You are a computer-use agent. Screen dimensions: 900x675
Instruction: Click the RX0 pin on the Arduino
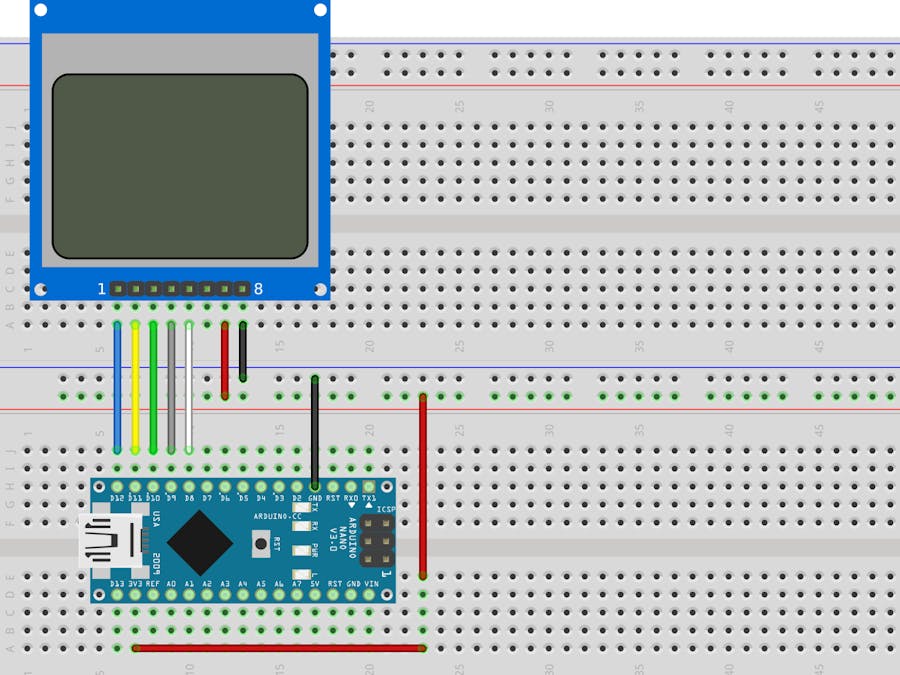[x=351, y=487]
